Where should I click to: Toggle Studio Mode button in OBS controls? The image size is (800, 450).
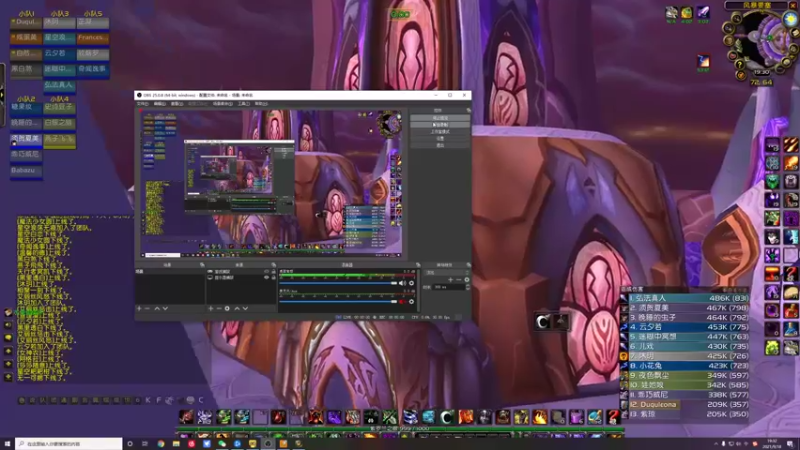pos(440,132)
